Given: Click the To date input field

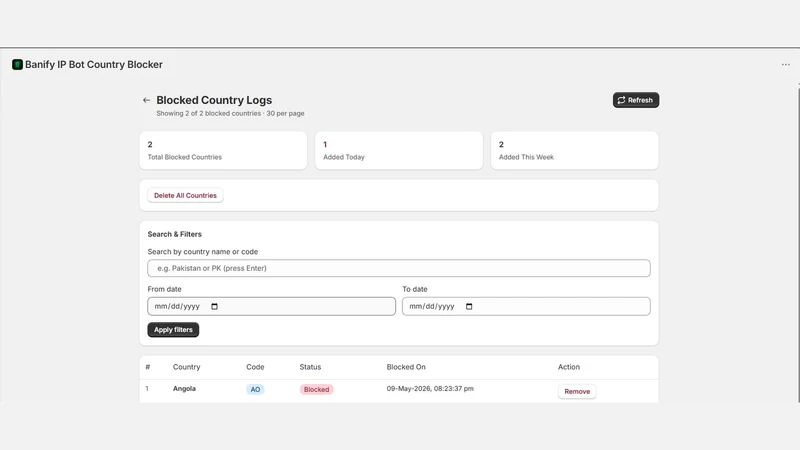Looking at the screenshot, I should tap(526, 306).
